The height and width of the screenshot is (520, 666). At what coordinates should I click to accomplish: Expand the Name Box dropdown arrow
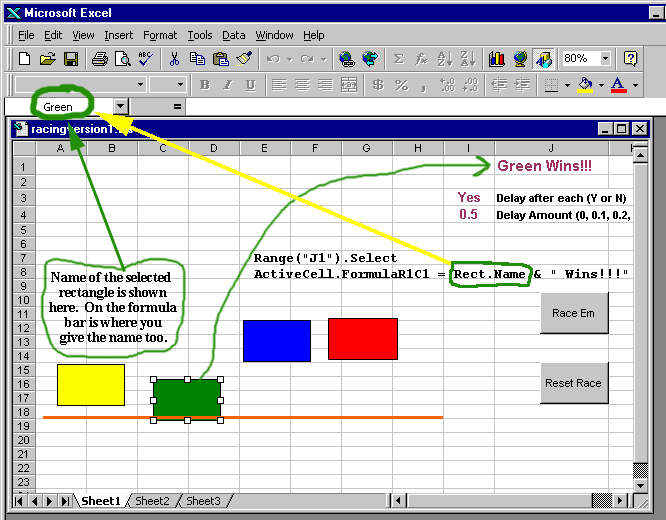click(x=121, y=106)
